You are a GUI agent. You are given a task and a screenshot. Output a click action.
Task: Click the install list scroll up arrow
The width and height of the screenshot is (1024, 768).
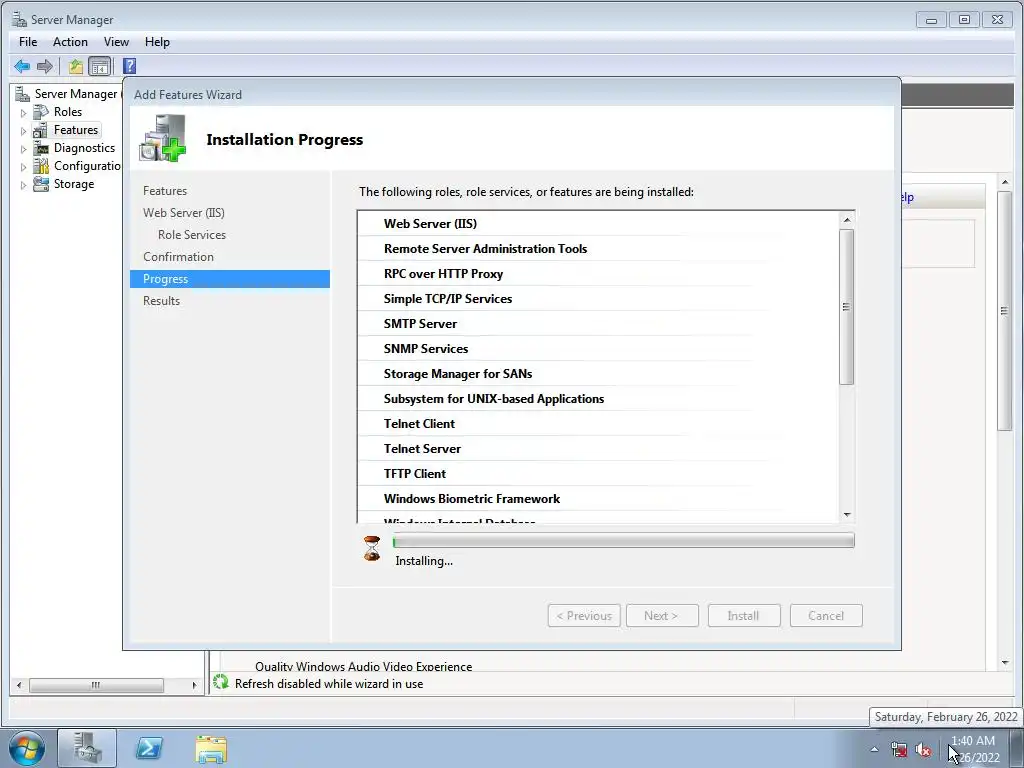[x=847, y=220]
